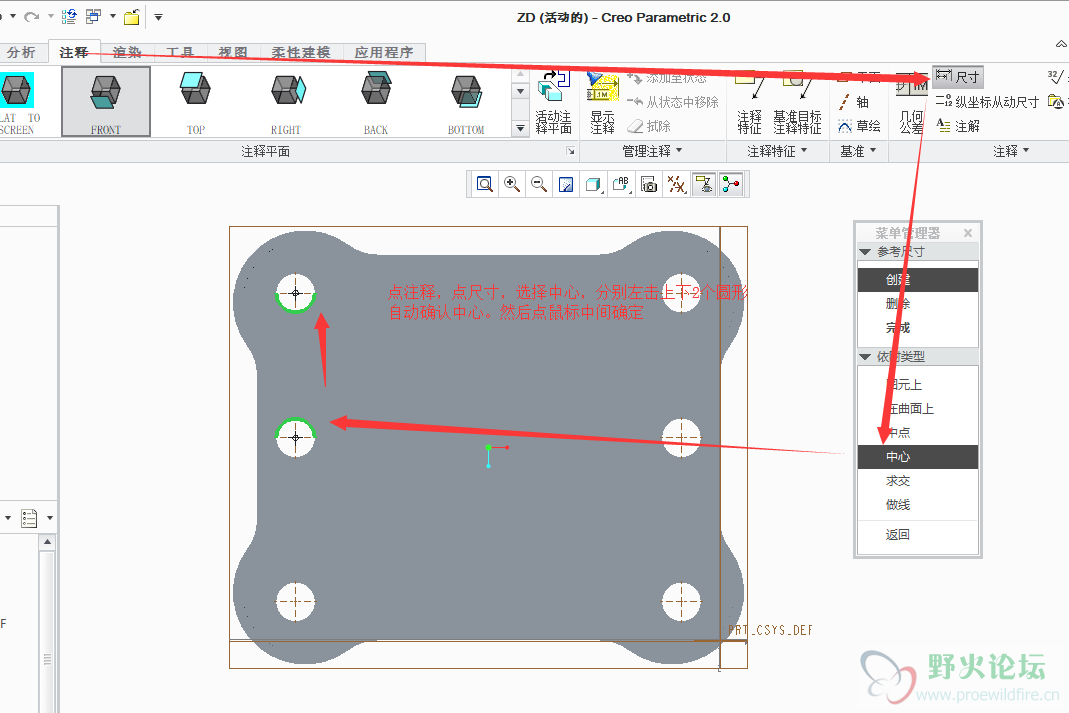Switch to the 渲染 ribbon tab
Screen dimensions: 1069x713
127,52
